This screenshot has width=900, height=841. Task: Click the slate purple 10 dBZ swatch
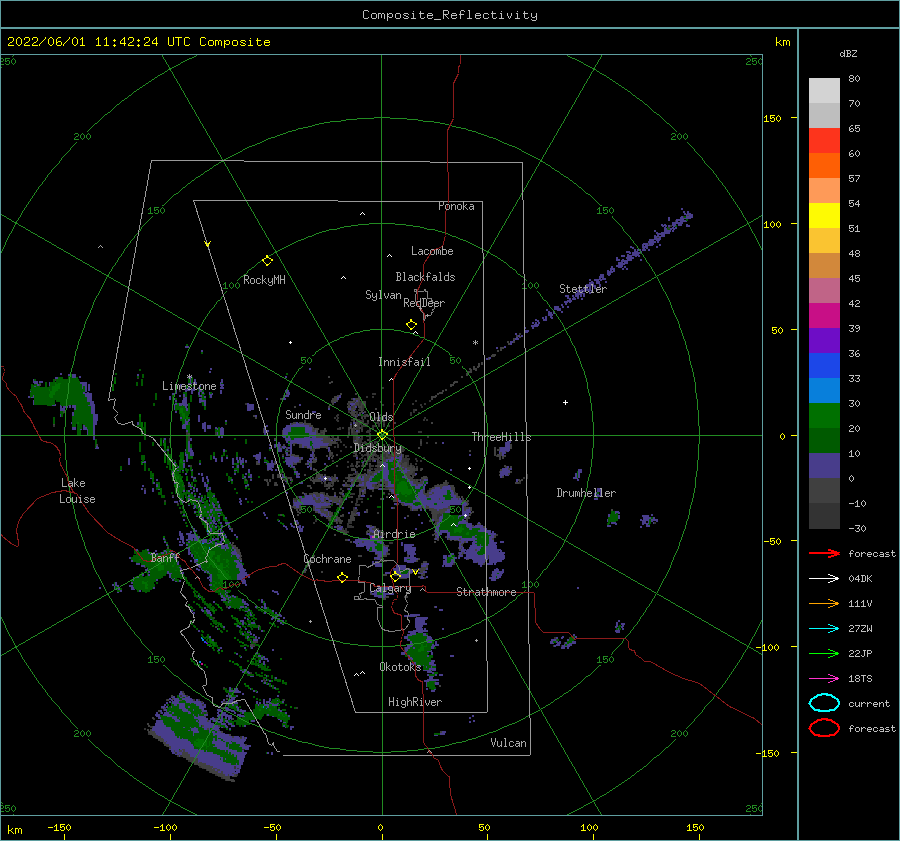824,465
